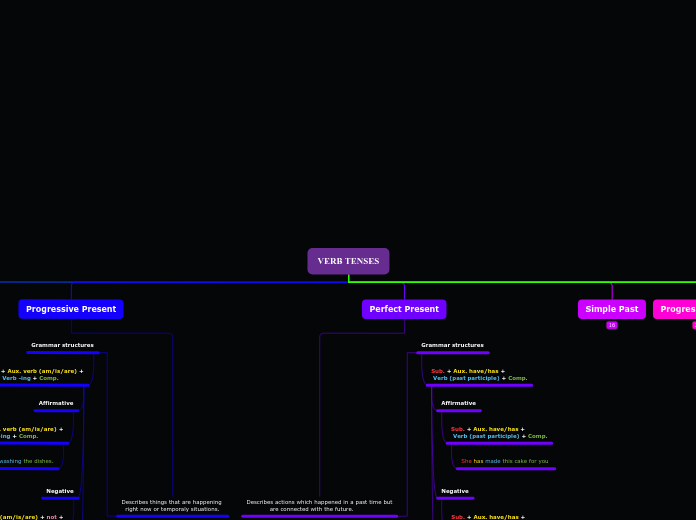Screen dimensions: 696x520
Task: Select Negative node in Perfect Present branch
Action: [x=455, y=491]
